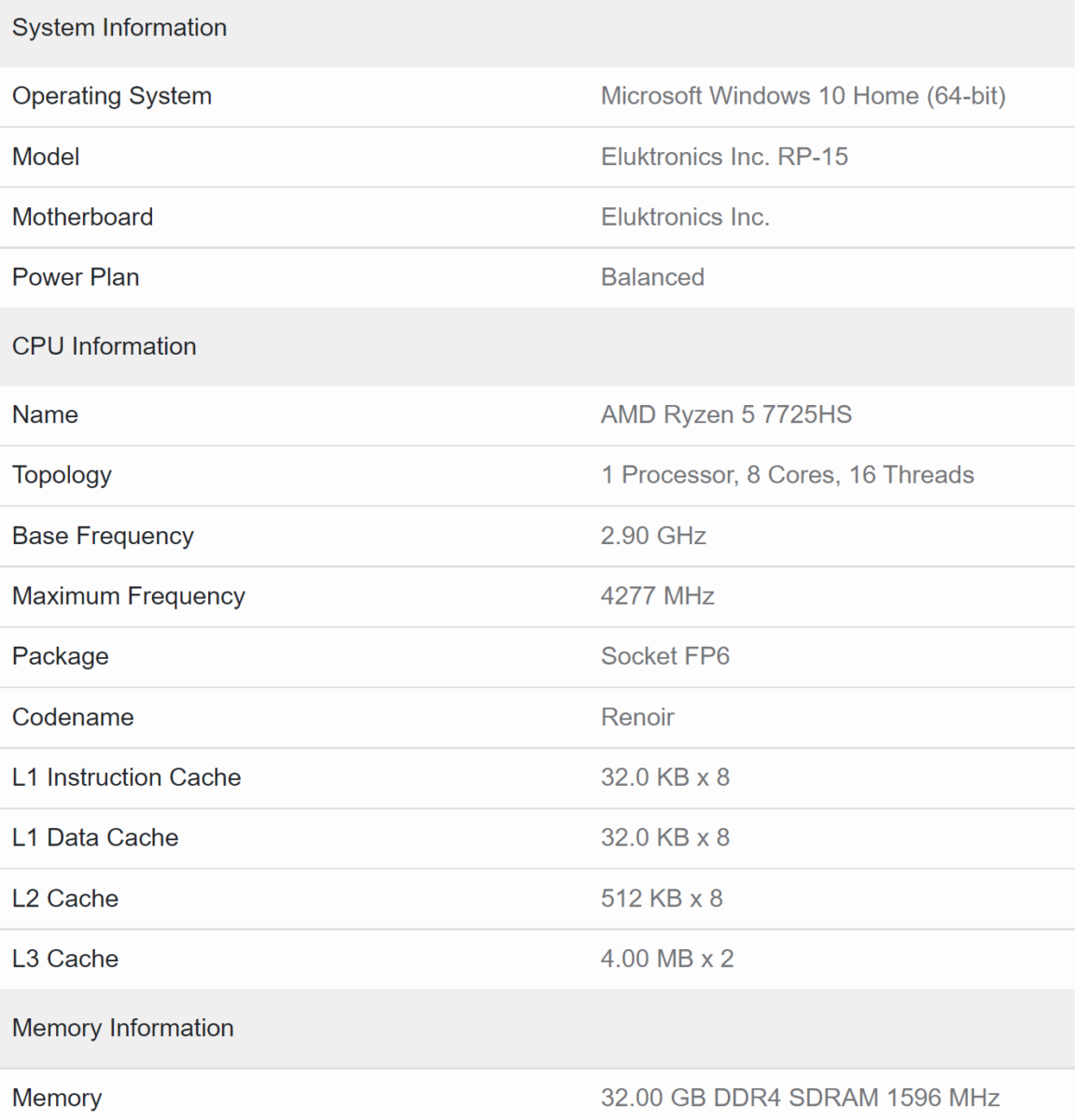The width and height of the screenshot is (1075, 1120).
Task: Click the Eluktronics Inc. RP-15 model value
Action: (724, 157)
